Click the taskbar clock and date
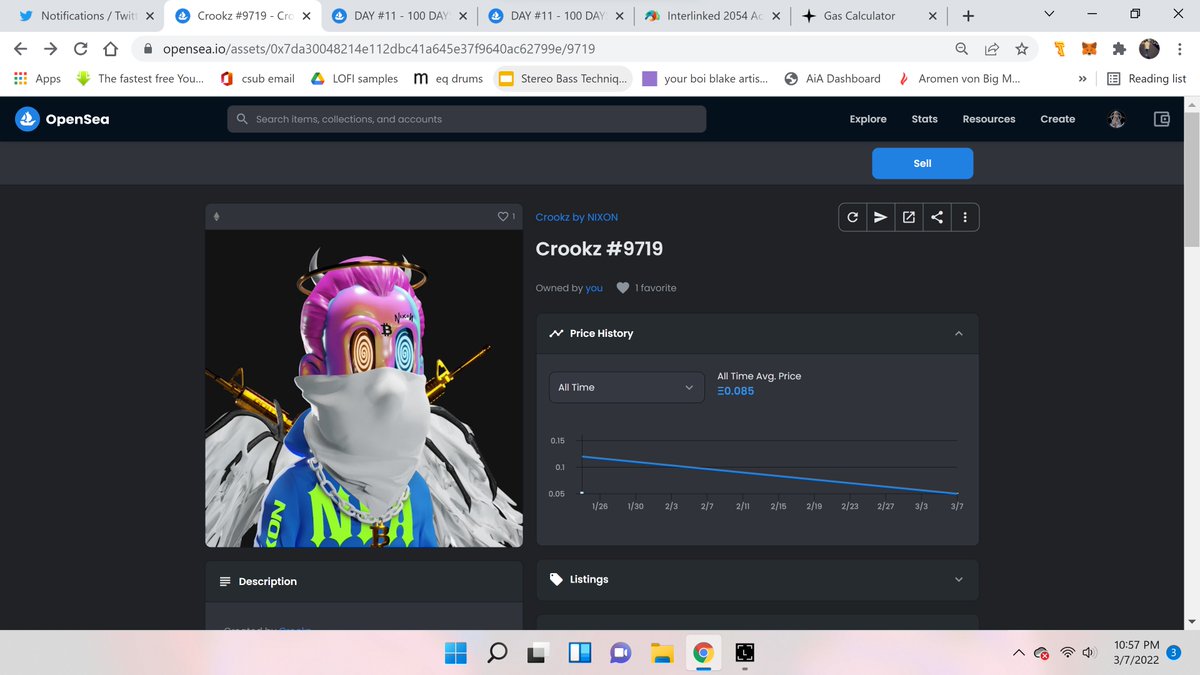Screen dimensions: 1200x675 coord(1136,653)
